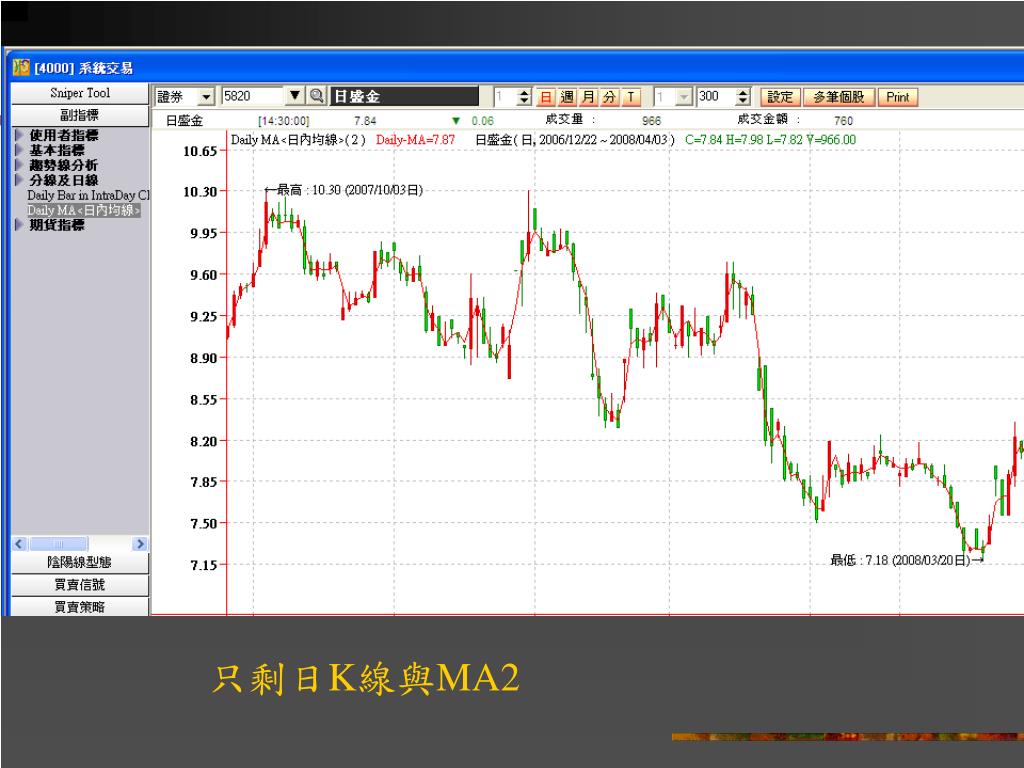Click the Print button

pos(897,97)
